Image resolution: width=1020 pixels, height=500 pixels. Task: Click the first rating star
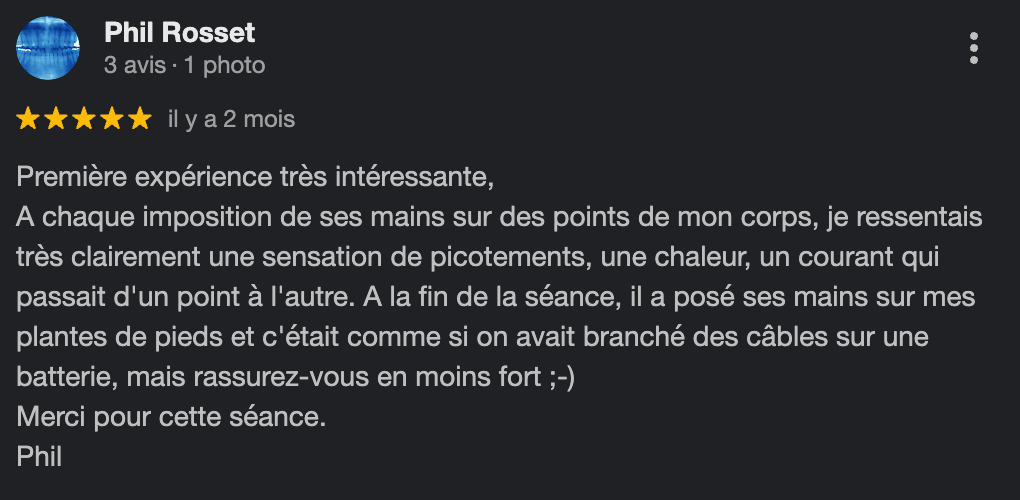click(28, 120)
